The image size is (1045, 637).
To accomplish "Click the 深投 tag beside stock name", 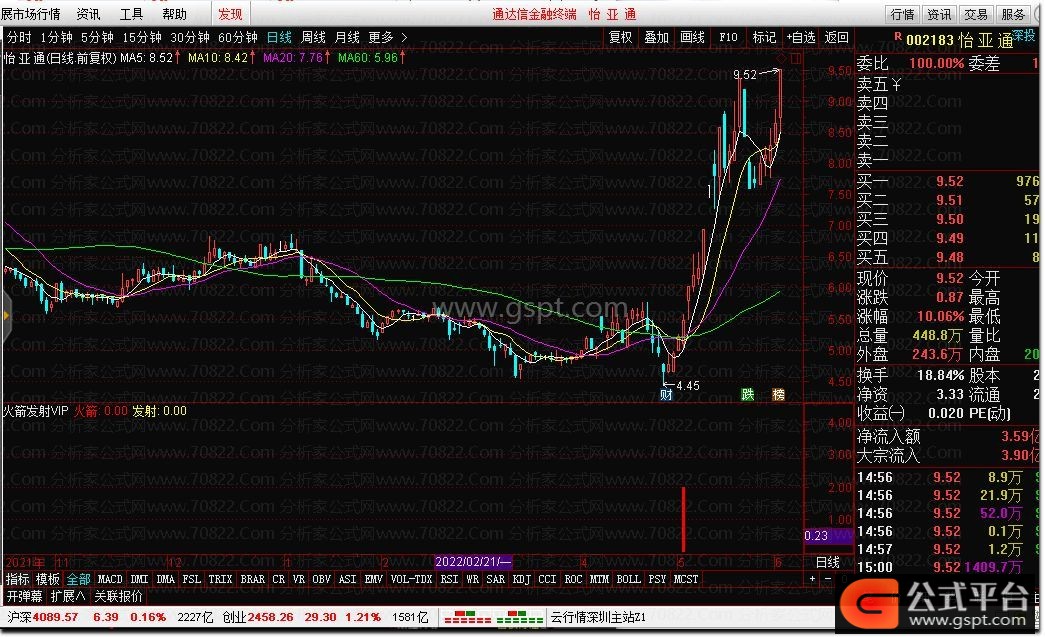I will pos(1024,35).
